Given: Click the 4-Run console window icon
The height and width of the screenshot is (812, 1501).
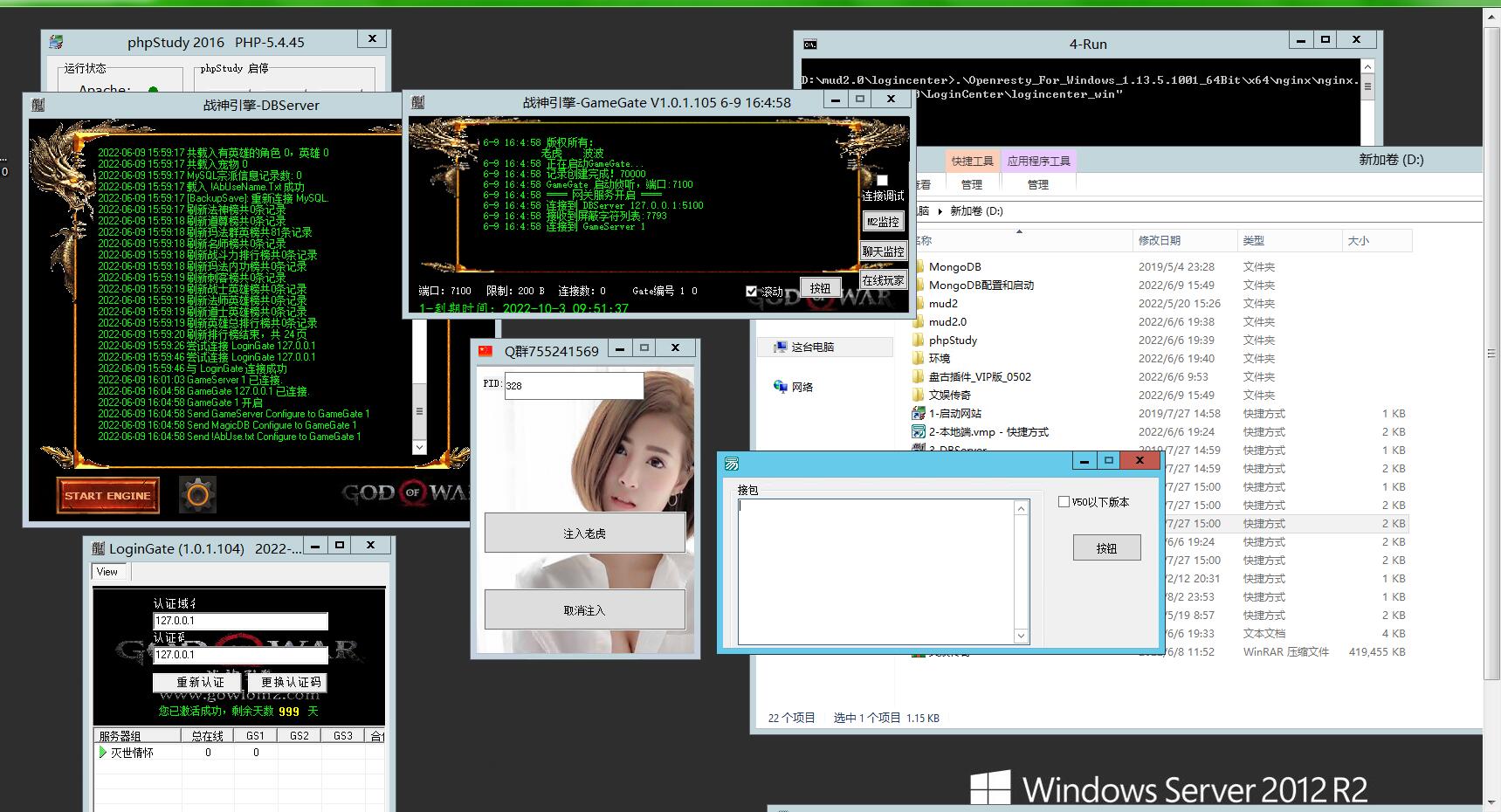Looking at the screenshot, I should coord(809,45).
